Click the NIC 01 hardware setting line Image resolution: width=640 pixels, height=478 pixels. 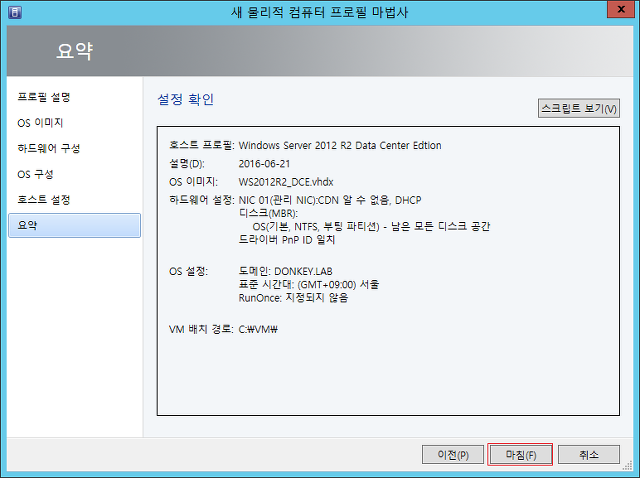pyautogui.click(x=330, y=200)
